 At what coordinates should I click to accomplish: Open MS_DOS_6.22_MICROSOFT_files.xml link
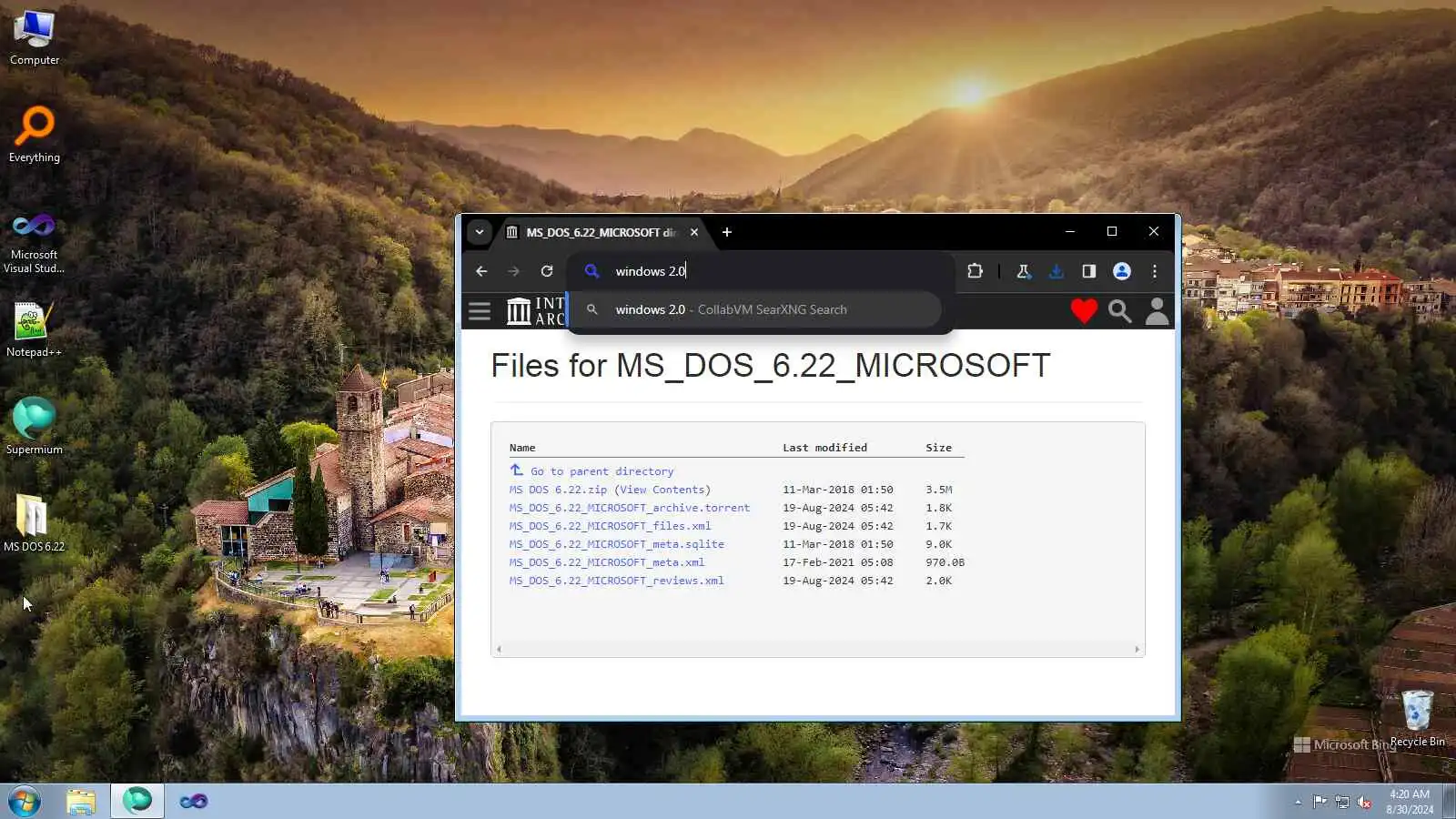[x=611, y=526]
